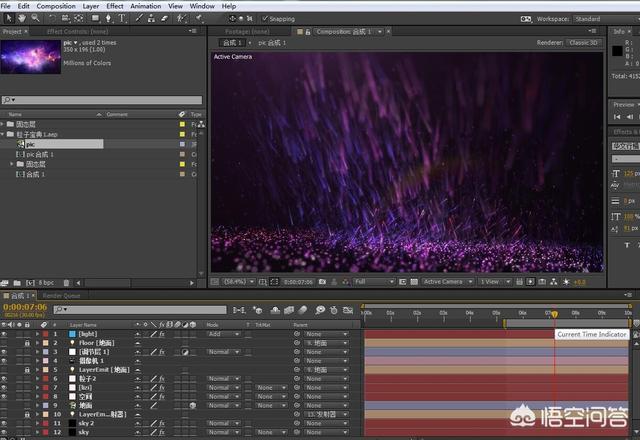Open the Active Camera view dropdown
The image size is (640, 440).
pos(446,282)
